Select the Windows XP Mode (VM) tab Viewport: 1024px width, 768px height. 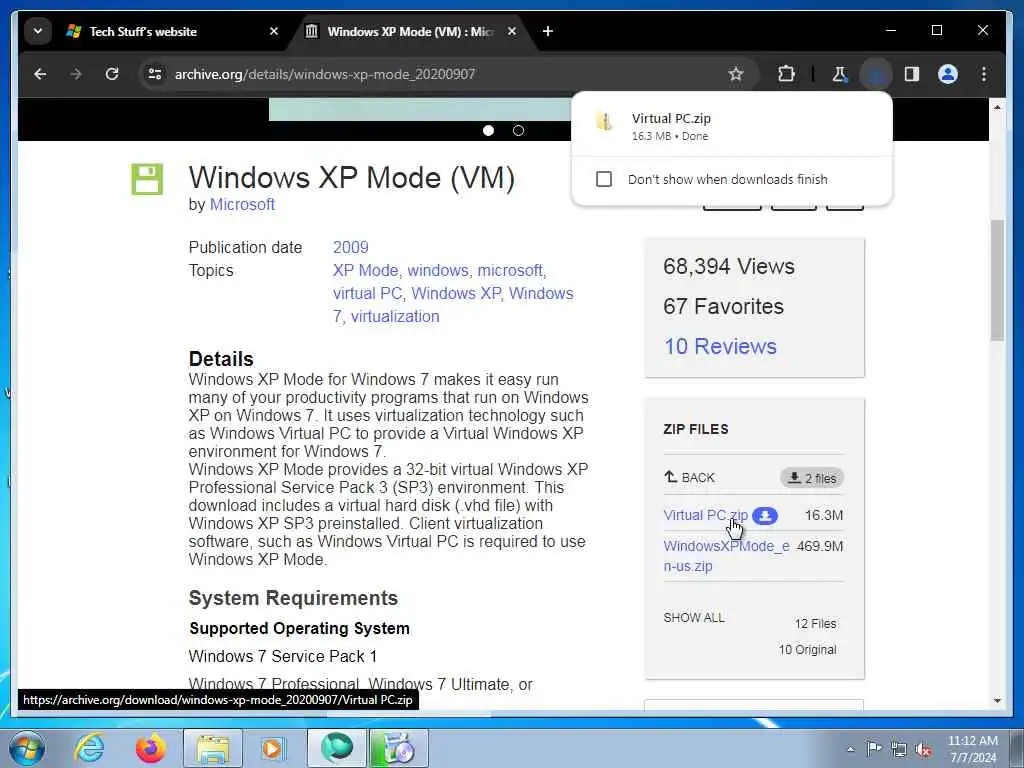pos(411,31)
